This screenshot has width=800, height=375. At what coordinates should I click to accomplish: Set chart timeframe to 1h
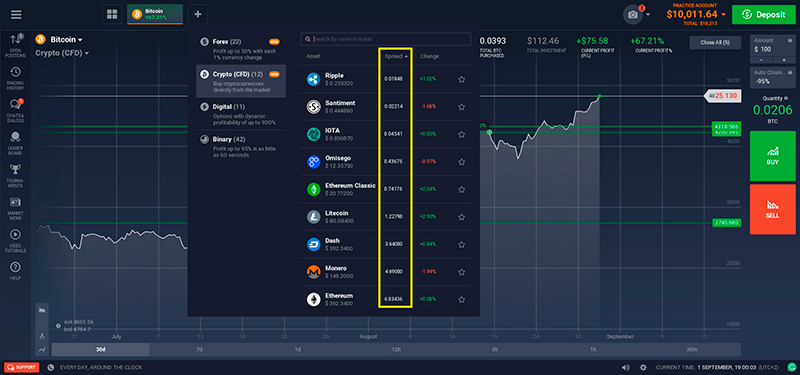(593, 349)
